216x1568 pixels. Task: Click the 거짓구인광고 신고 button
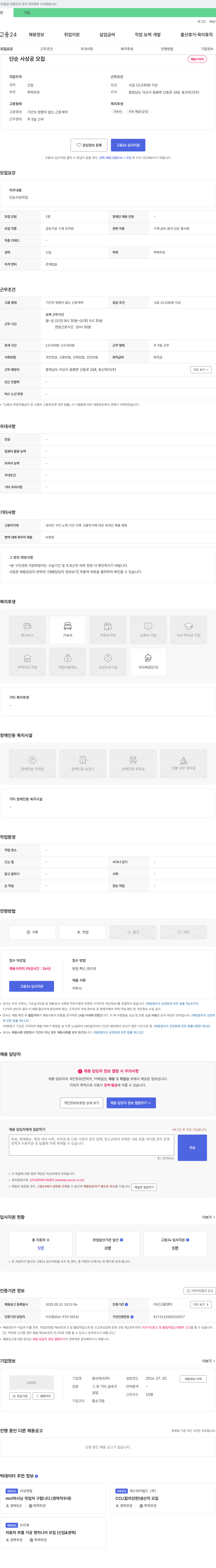tap(200, 1291)
